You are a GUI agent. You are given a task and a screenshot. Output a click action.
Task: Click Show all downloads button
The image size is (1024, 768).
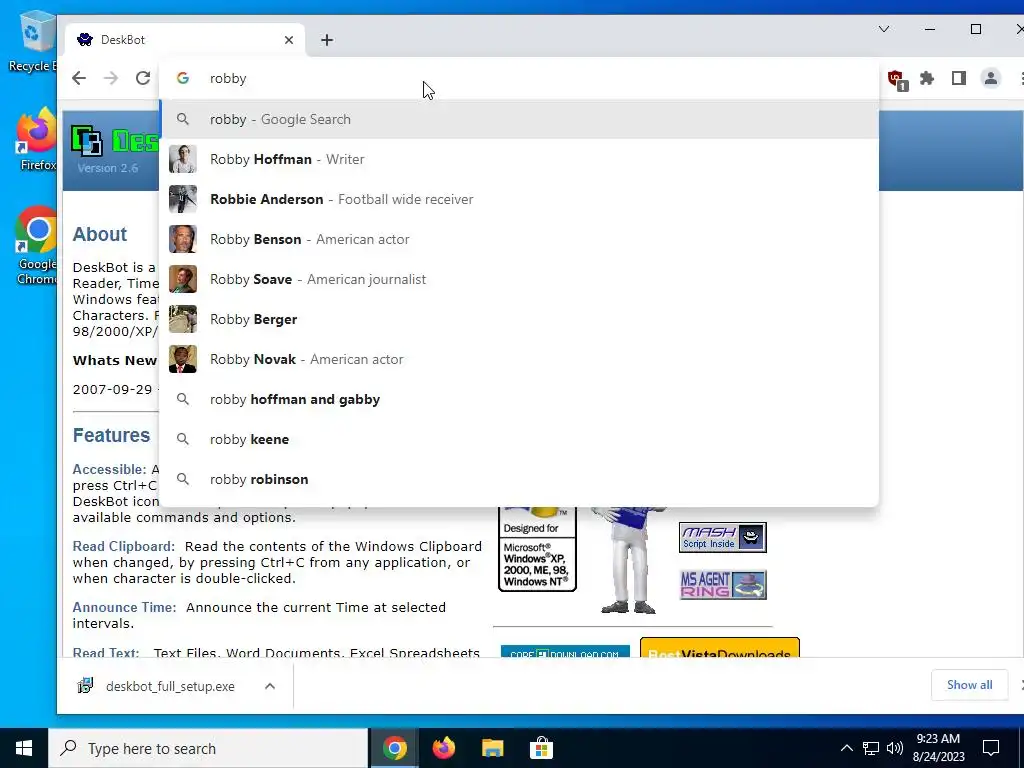point(969,685)
